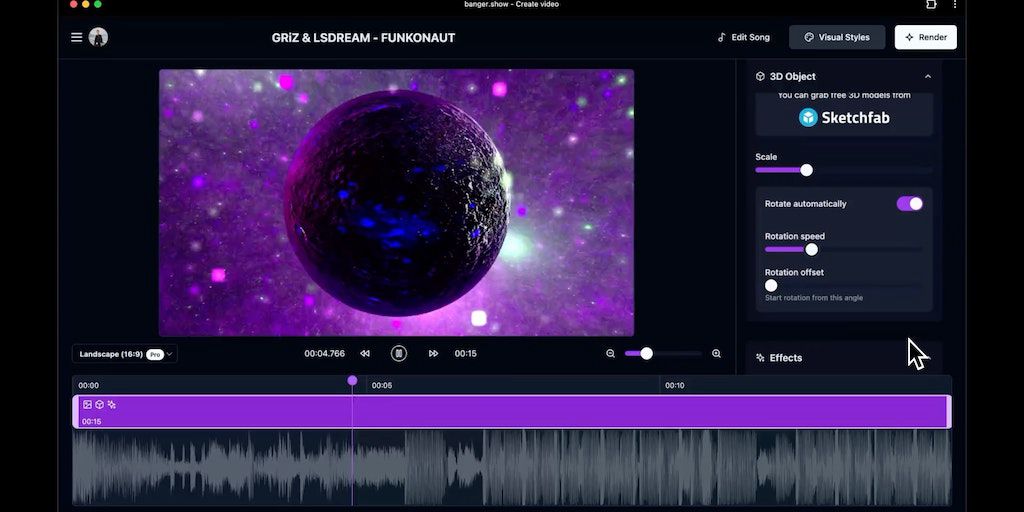
Task: Disable Rotate automatically toggle
Action: pos(909,203)
